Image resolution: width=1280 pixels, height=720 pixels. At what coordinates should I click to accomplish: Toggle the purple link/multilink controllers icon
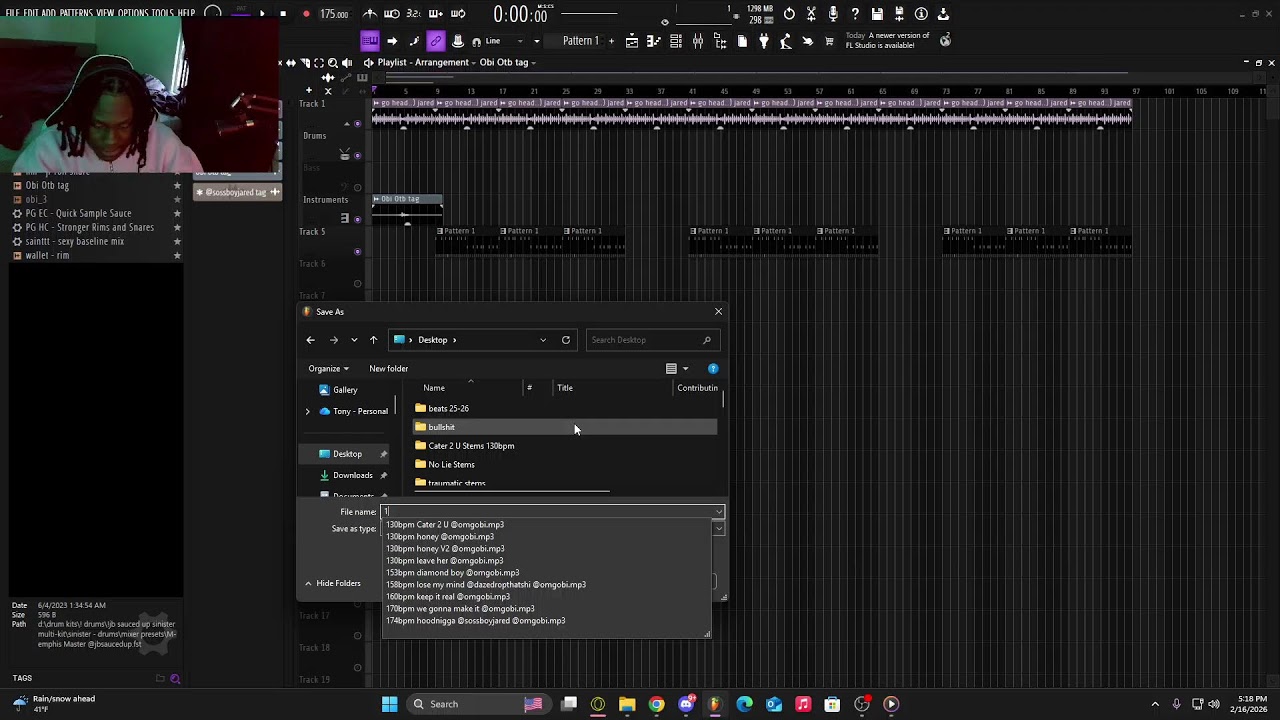[435, 41]
